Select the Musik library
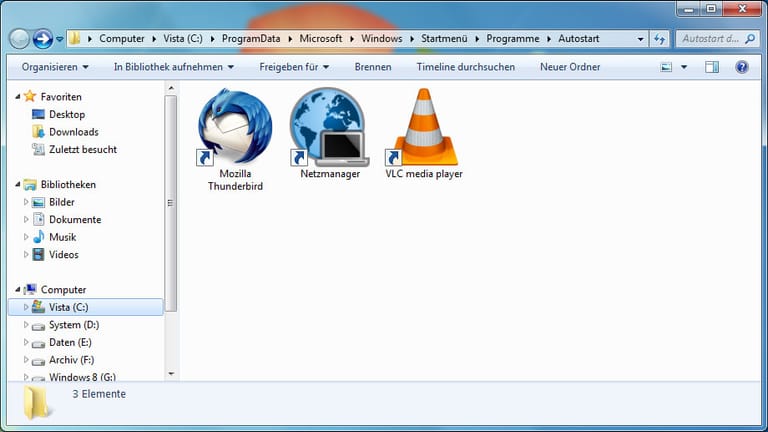 coord(62,237)
